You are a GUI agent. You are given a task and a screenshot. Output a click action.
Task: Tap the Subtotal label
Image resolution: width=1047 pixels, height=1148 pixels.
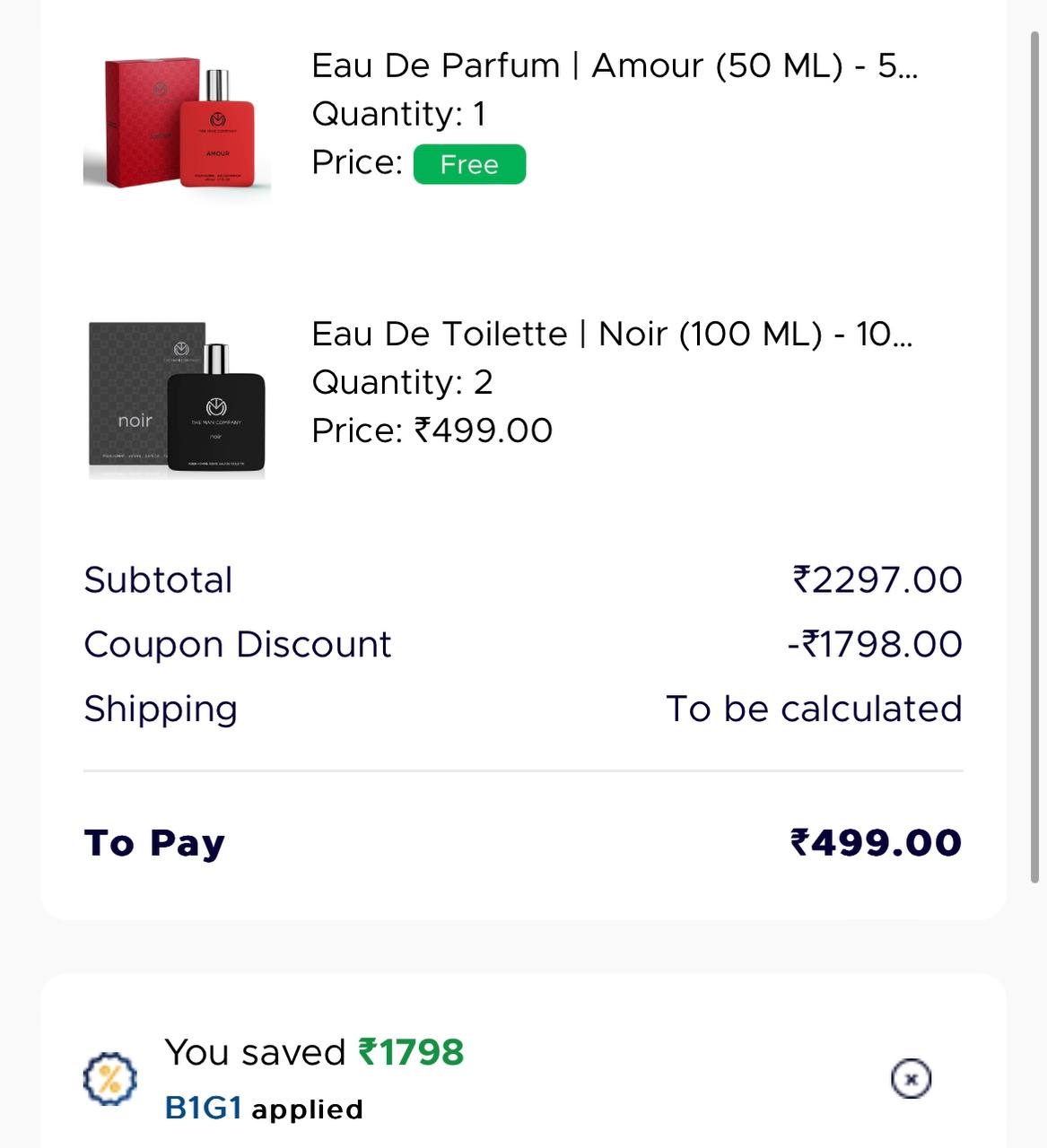tap(158, 579)
